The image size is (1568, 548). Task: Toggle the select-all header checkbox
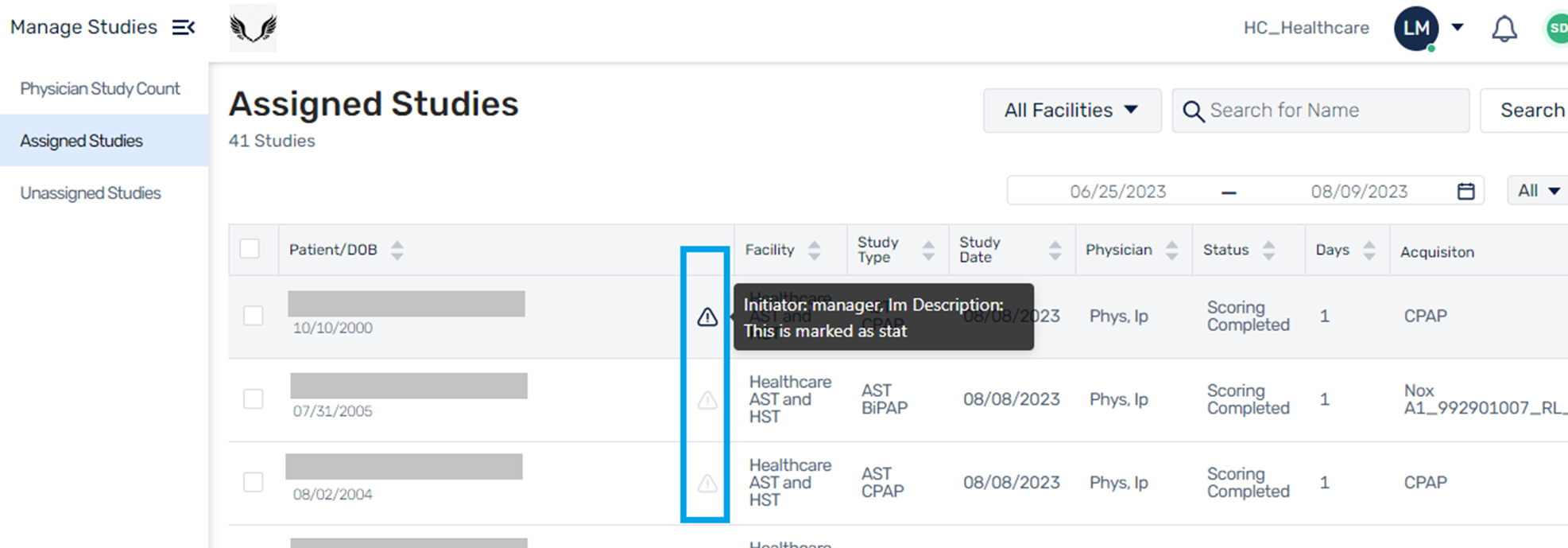(x=250, y=249)
